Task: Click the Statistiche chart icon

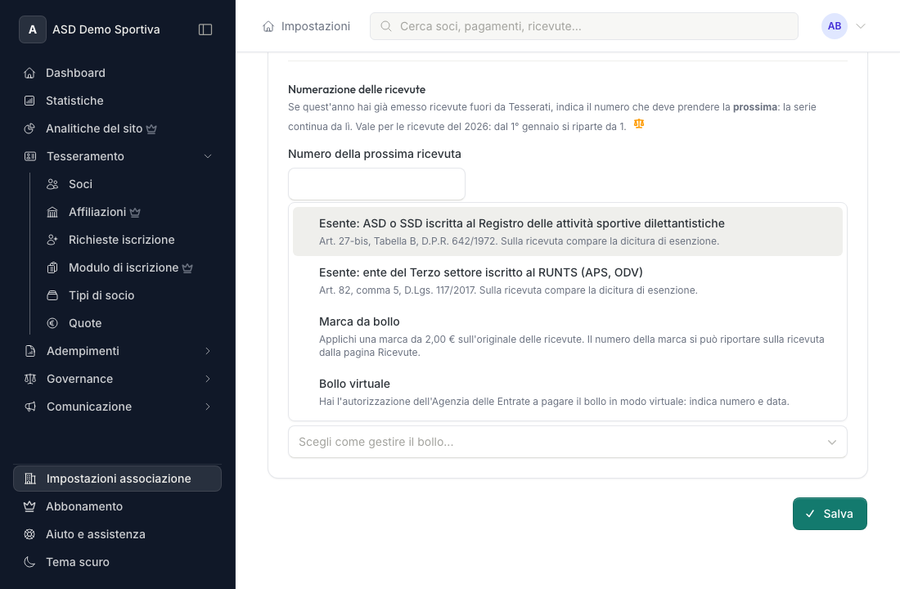Action: (x=30, y=100)
